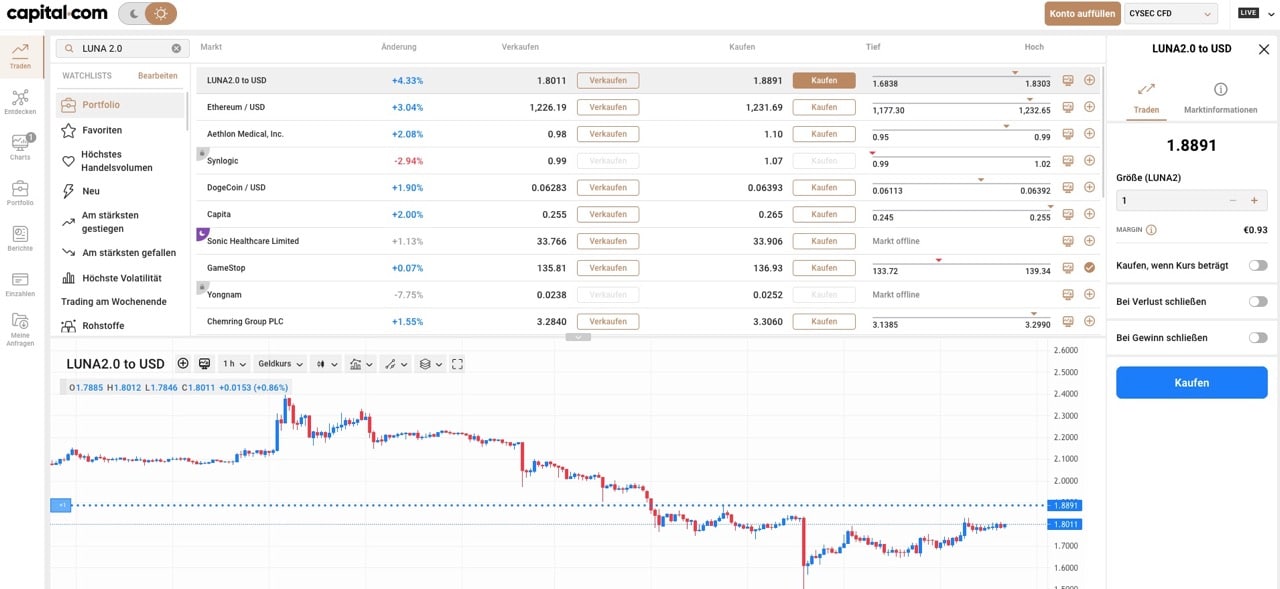Clear the LUNA 2.0 search field

(x=176, y=48)
